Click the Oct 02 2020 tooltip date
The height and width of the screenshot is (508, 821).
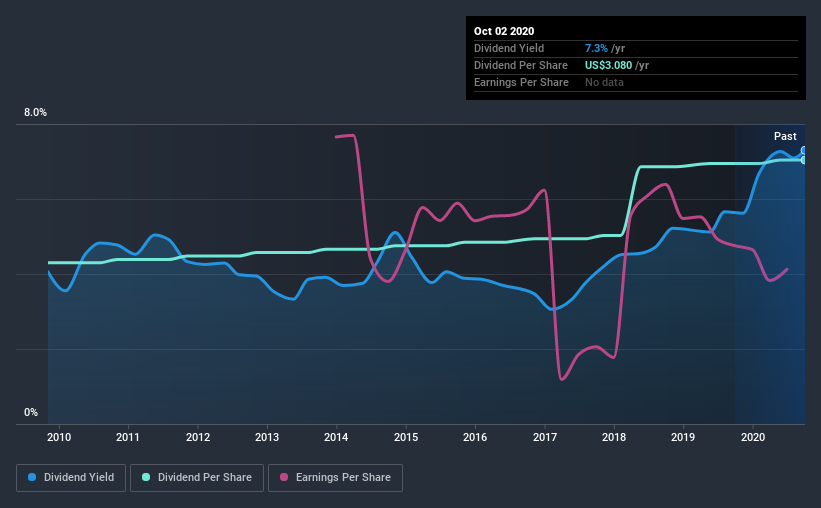click(x=504, y=31)
